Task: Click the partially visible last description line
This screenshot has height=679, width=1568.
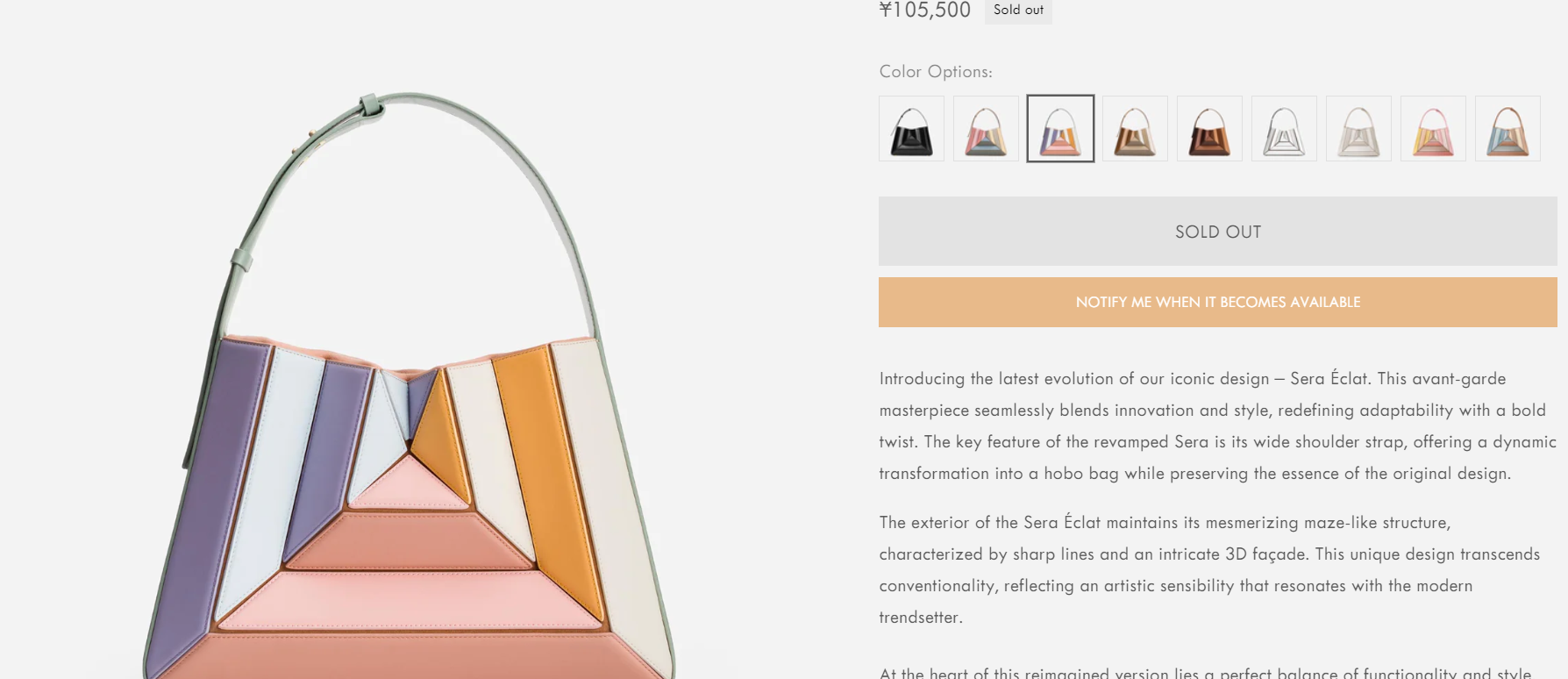Action: [x=1206, y=672]
